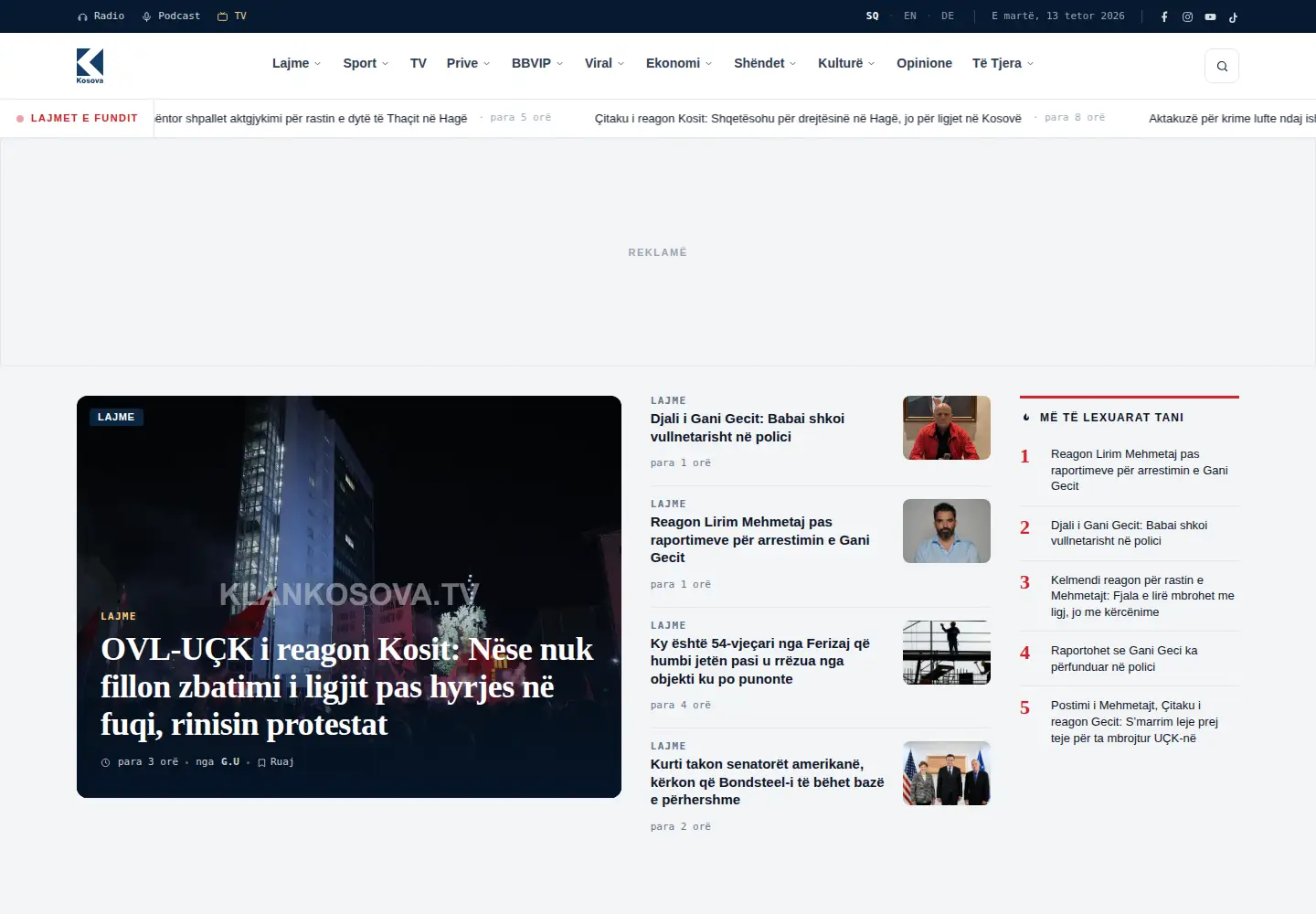Click the search magnifier button

[1222, 66]
